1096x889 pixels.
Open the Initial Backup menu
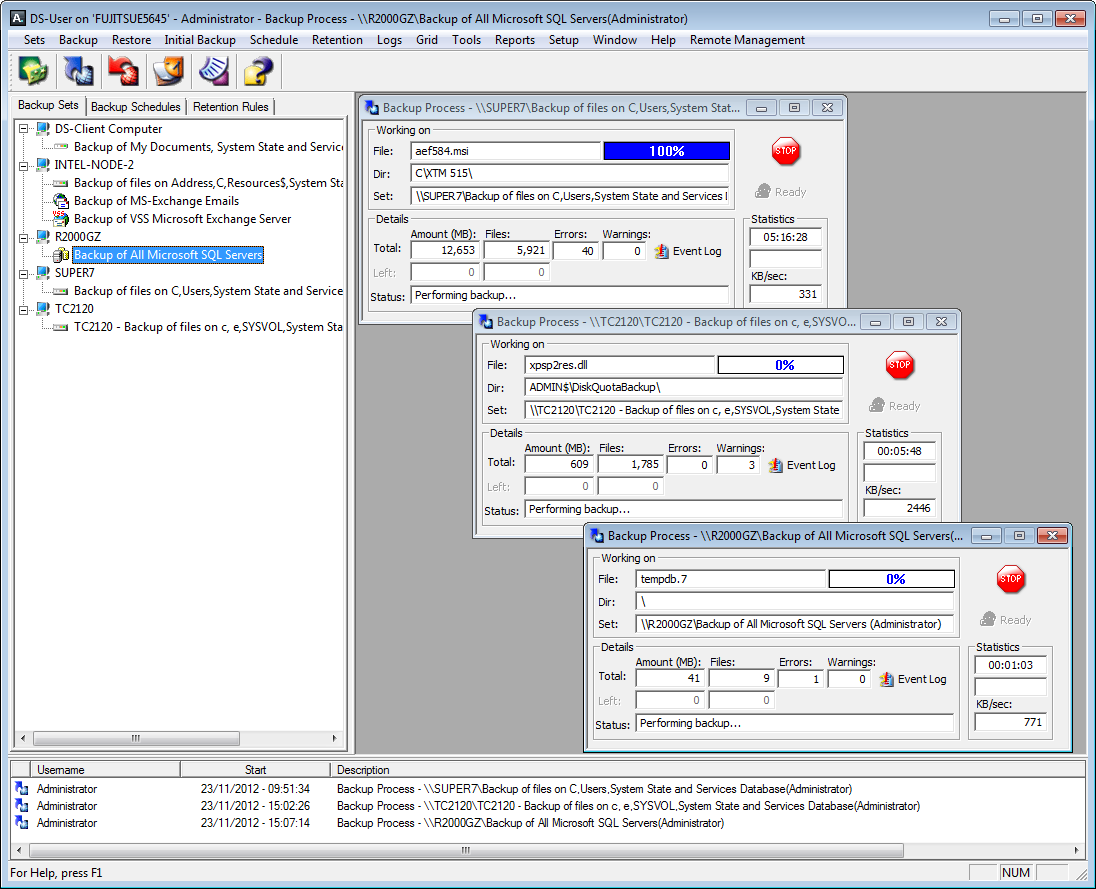[200, 40]
